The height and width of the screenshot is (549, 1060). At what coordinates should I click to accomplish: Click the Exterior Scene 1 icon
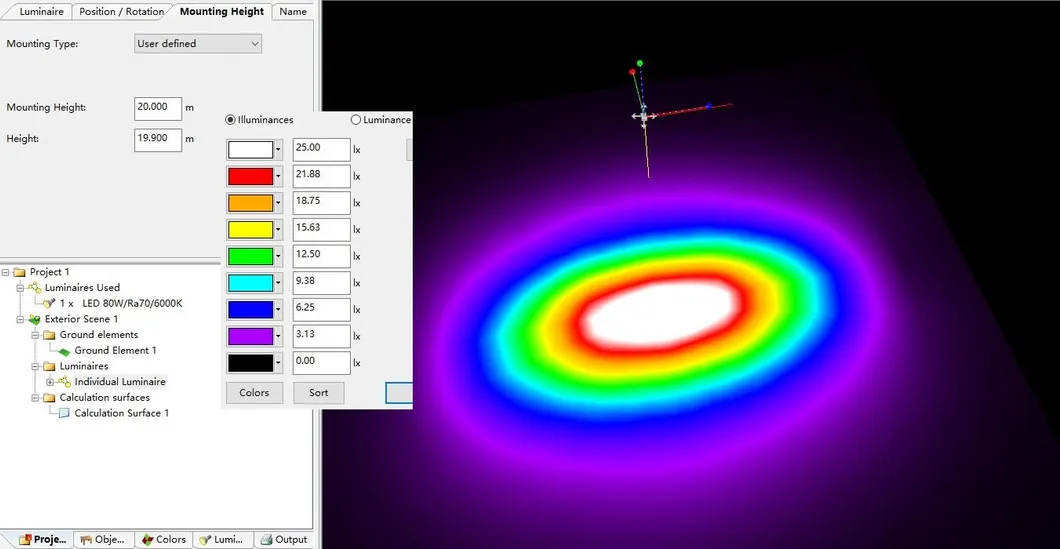[x=34, y=319]
